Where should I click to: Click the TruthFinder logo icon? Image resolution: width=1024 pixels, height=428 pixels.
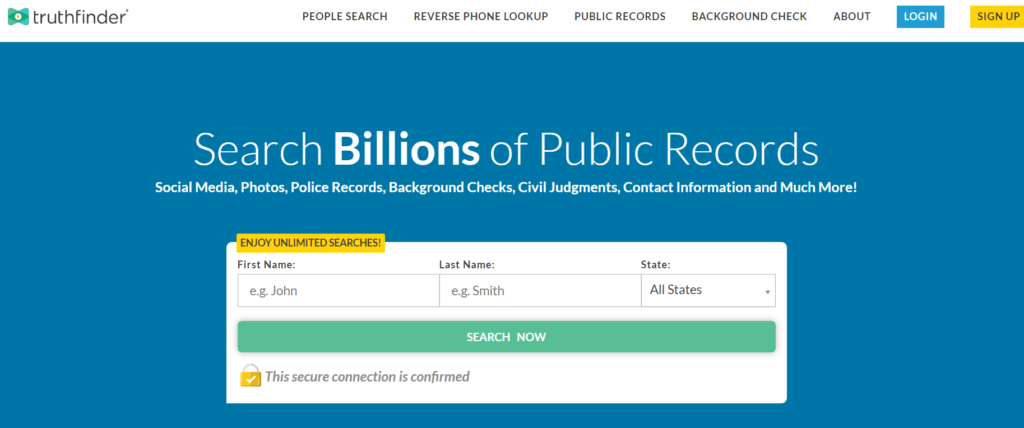(x=18, y=17)
